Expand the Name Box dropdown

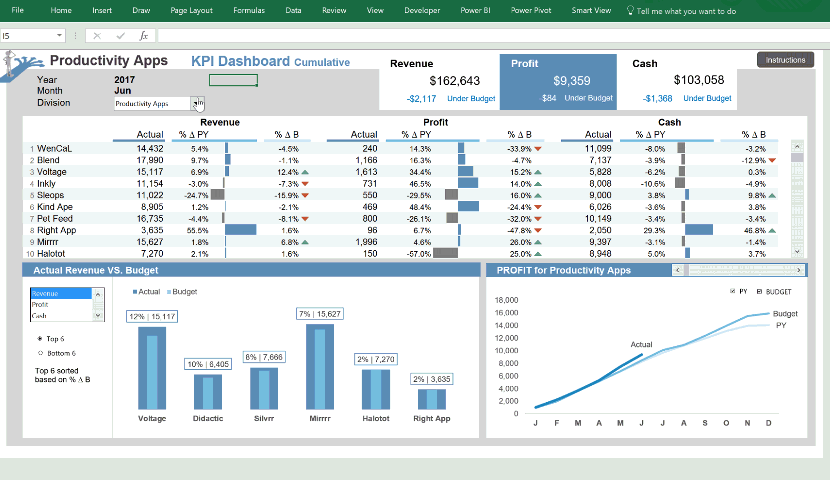(60, 35)
